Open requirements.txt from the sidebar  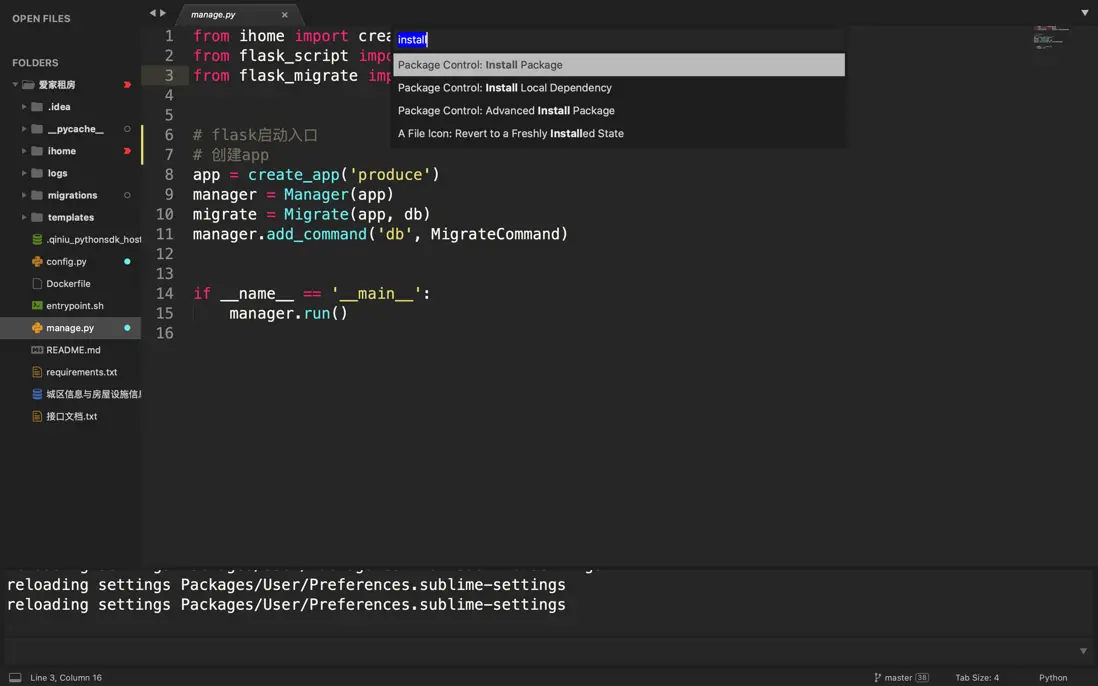[81, 372]
